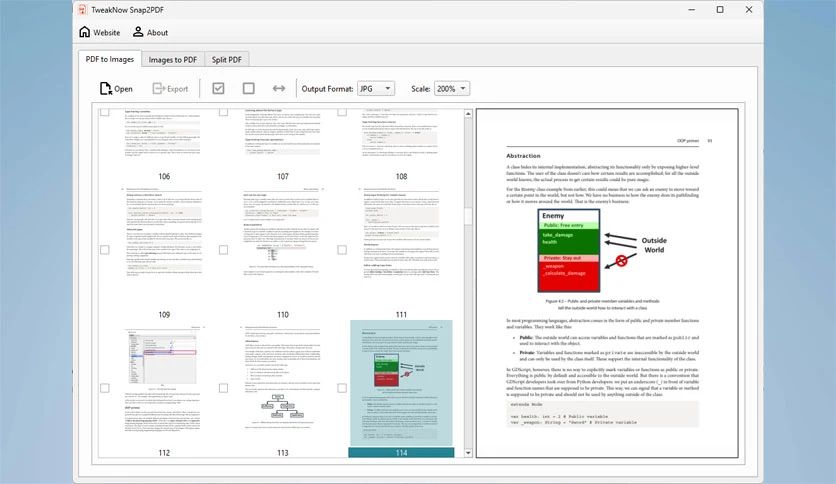Click the Website home icon

tap(84, 32)
